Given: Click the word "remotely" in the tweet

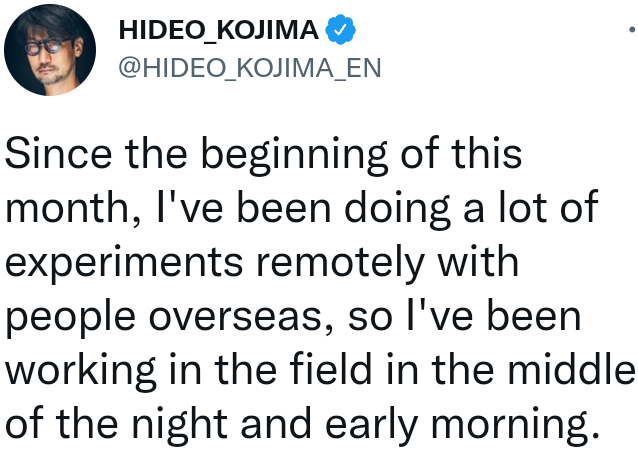Looking at the screenshot, I should tap(340, 265).
